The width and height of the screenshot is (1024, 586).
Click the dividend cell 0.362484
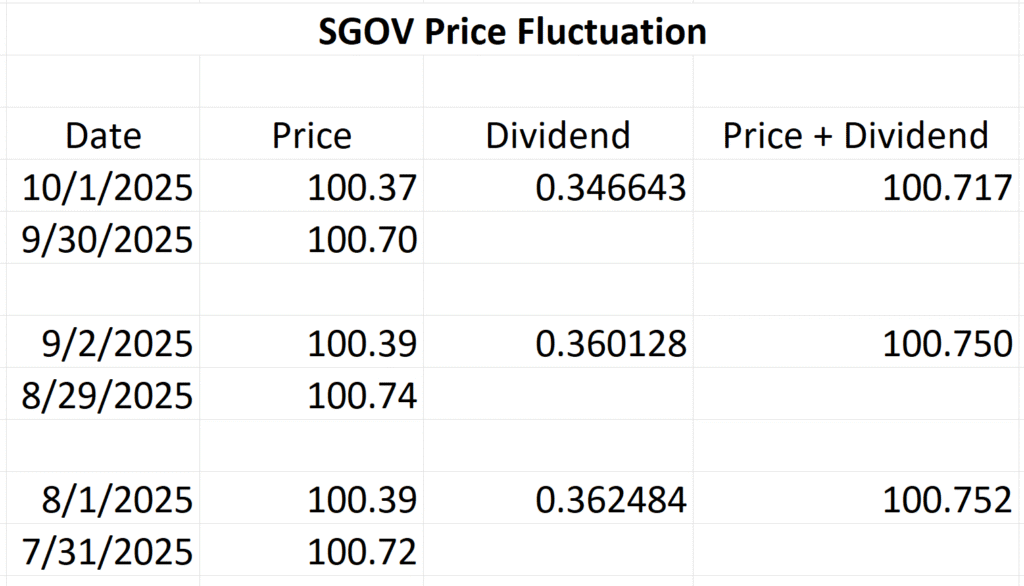[610, 499]
